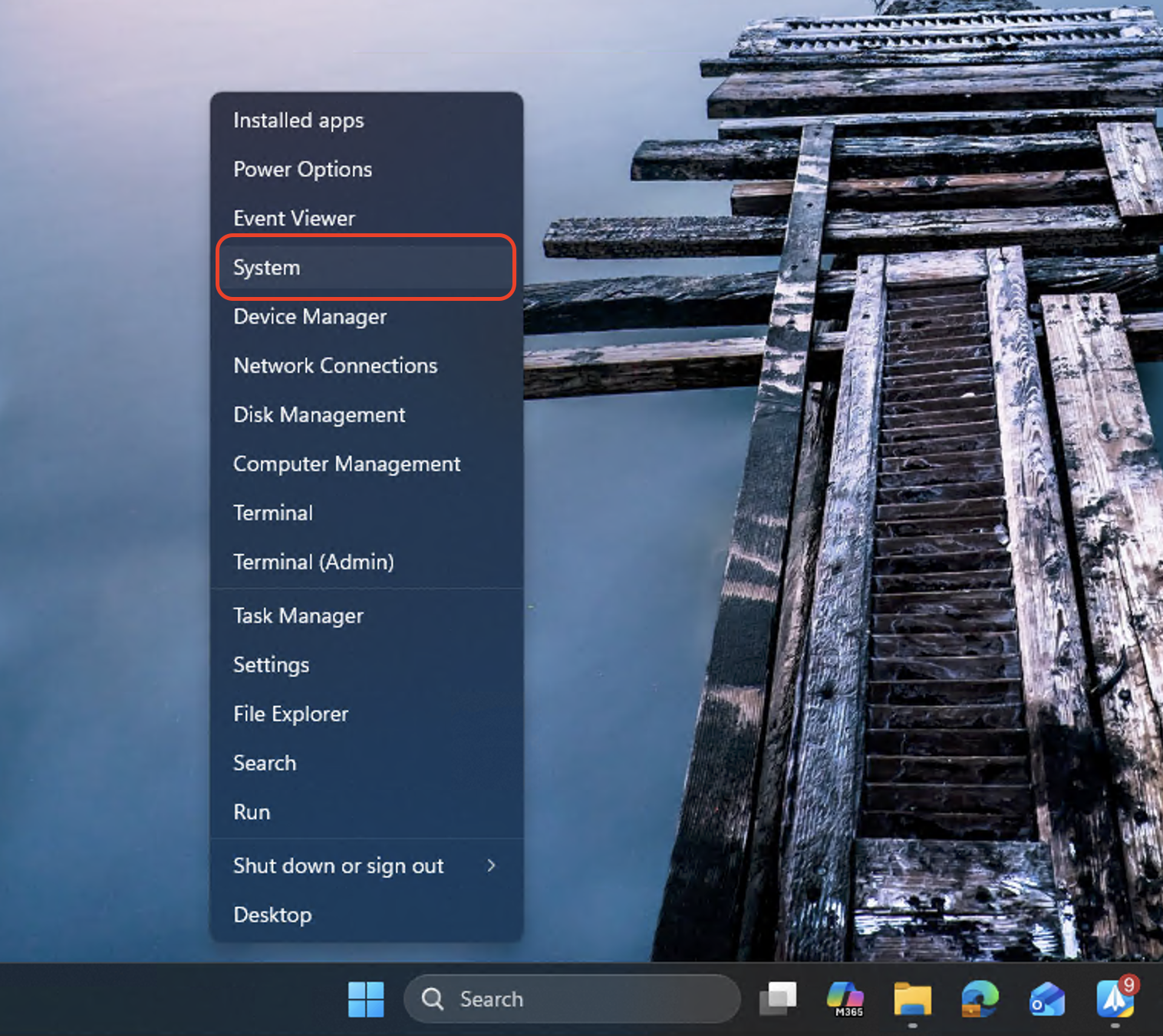Open the Windows Start button
The image size is (1163, 1036).
[366, 999]
